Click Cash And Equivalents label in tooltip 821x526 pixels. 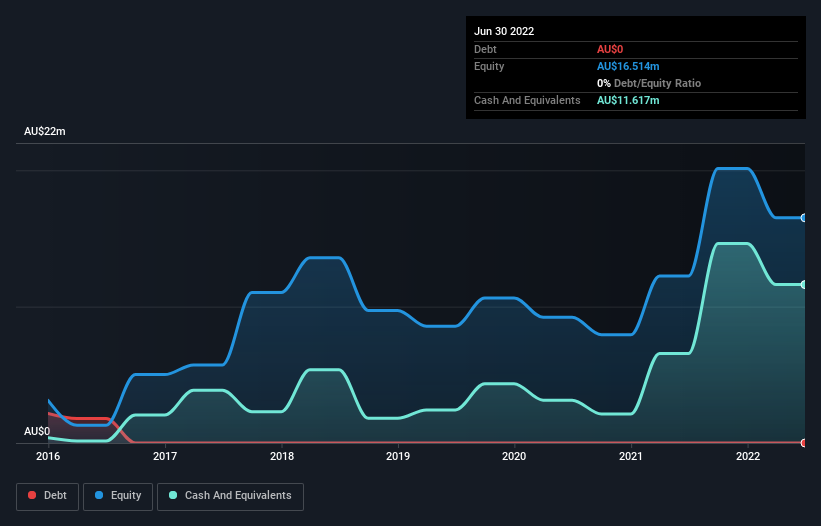coord(527,100)
